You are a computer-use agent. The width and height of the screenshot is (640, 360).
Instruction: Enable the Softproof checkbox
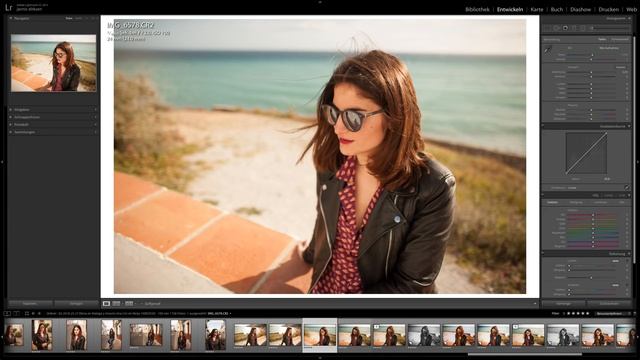142,304
